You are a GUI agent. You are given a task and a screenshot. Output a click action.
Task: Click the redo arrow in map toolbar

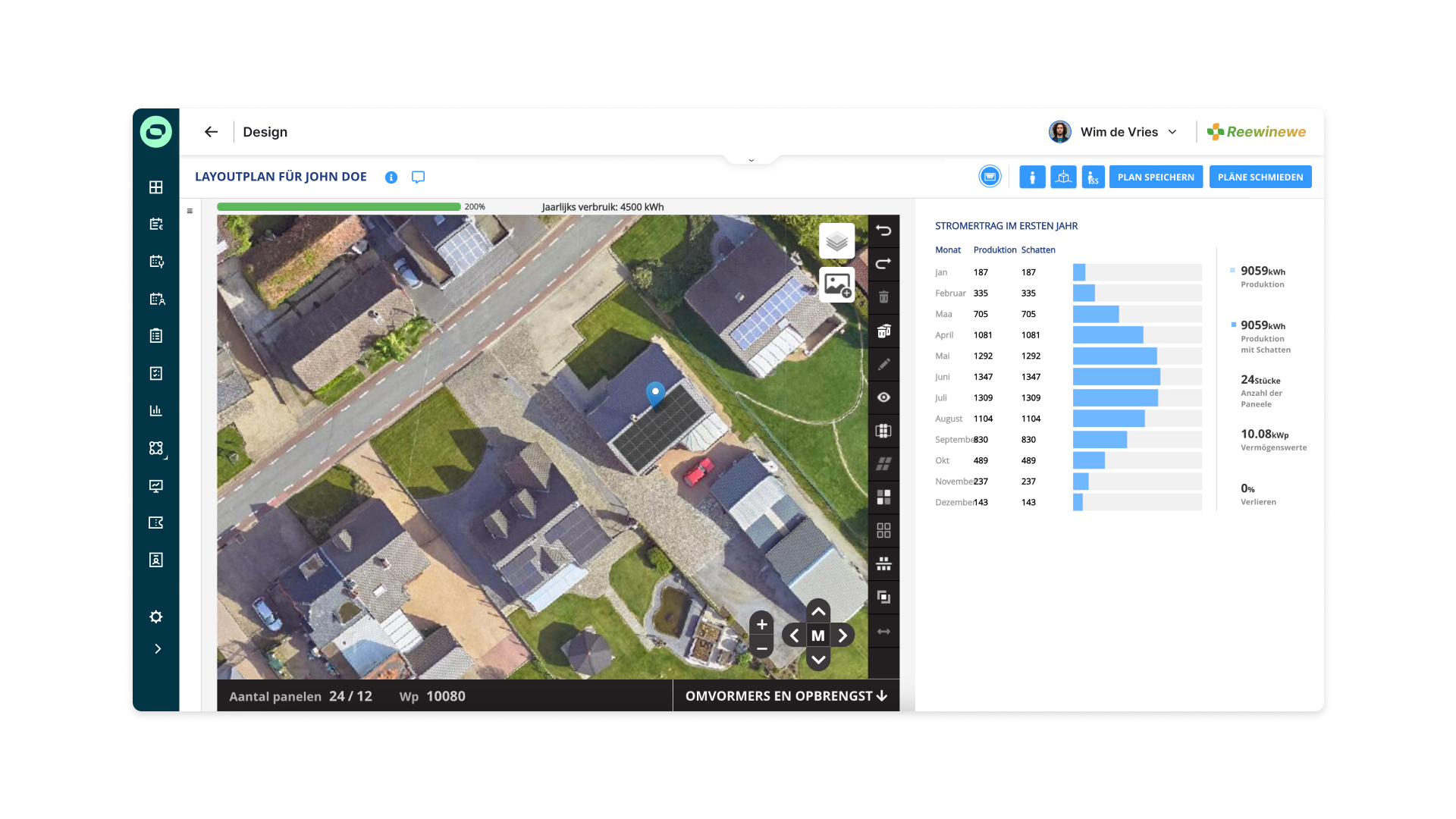click(883, 264)
